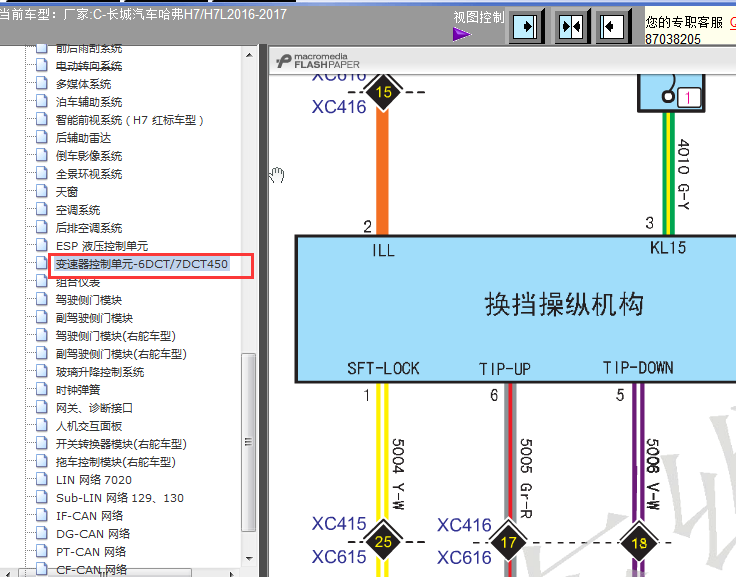Click document icon beside 天窗
The image size is (736, 577).
42,191
